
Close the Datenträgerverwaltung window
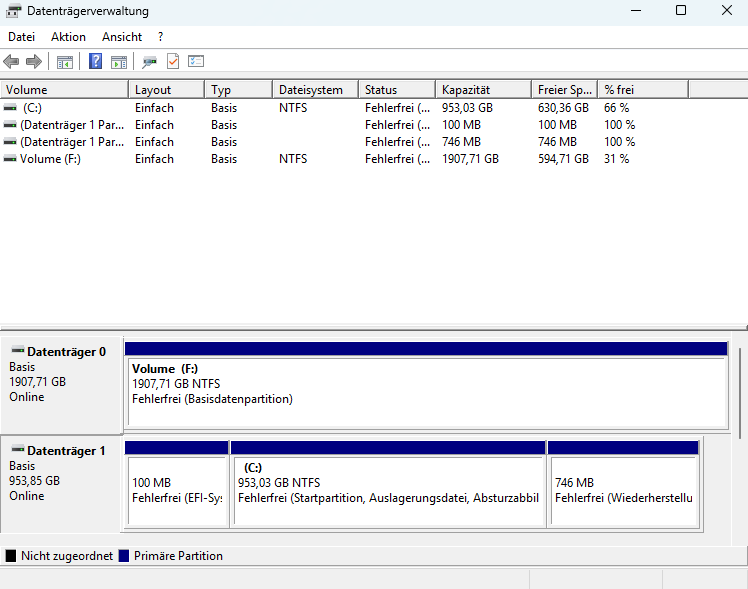tap(727, 10)
